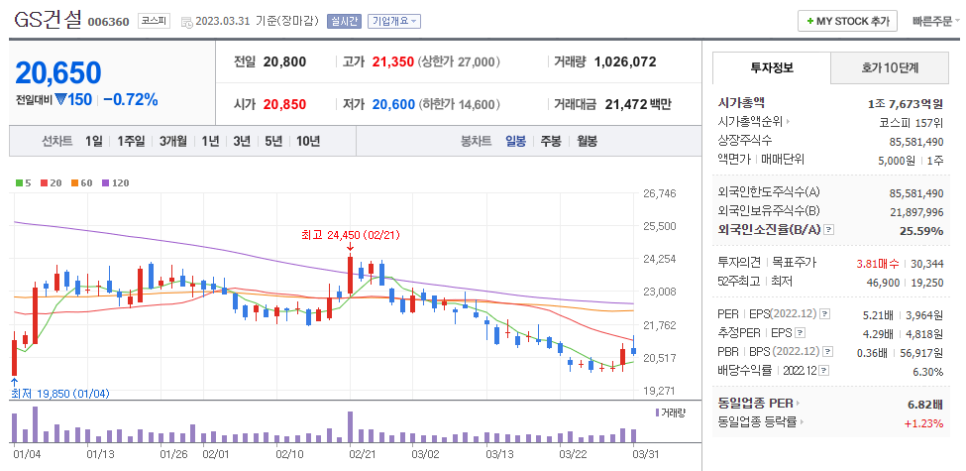Viewport: 966px width, 471px height.
Task: Open help icon beside 외국인소진율(B/A)
Action: pyautogui.click(x=829, y=230)
